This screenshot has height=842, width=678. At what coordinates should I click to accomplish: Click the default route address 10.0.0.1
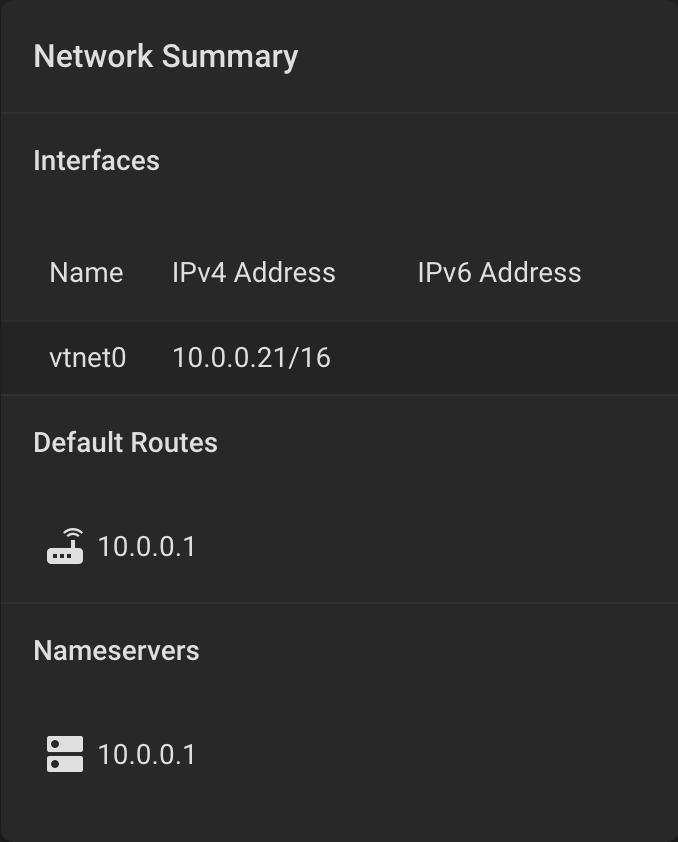click(x=146, y=546)
